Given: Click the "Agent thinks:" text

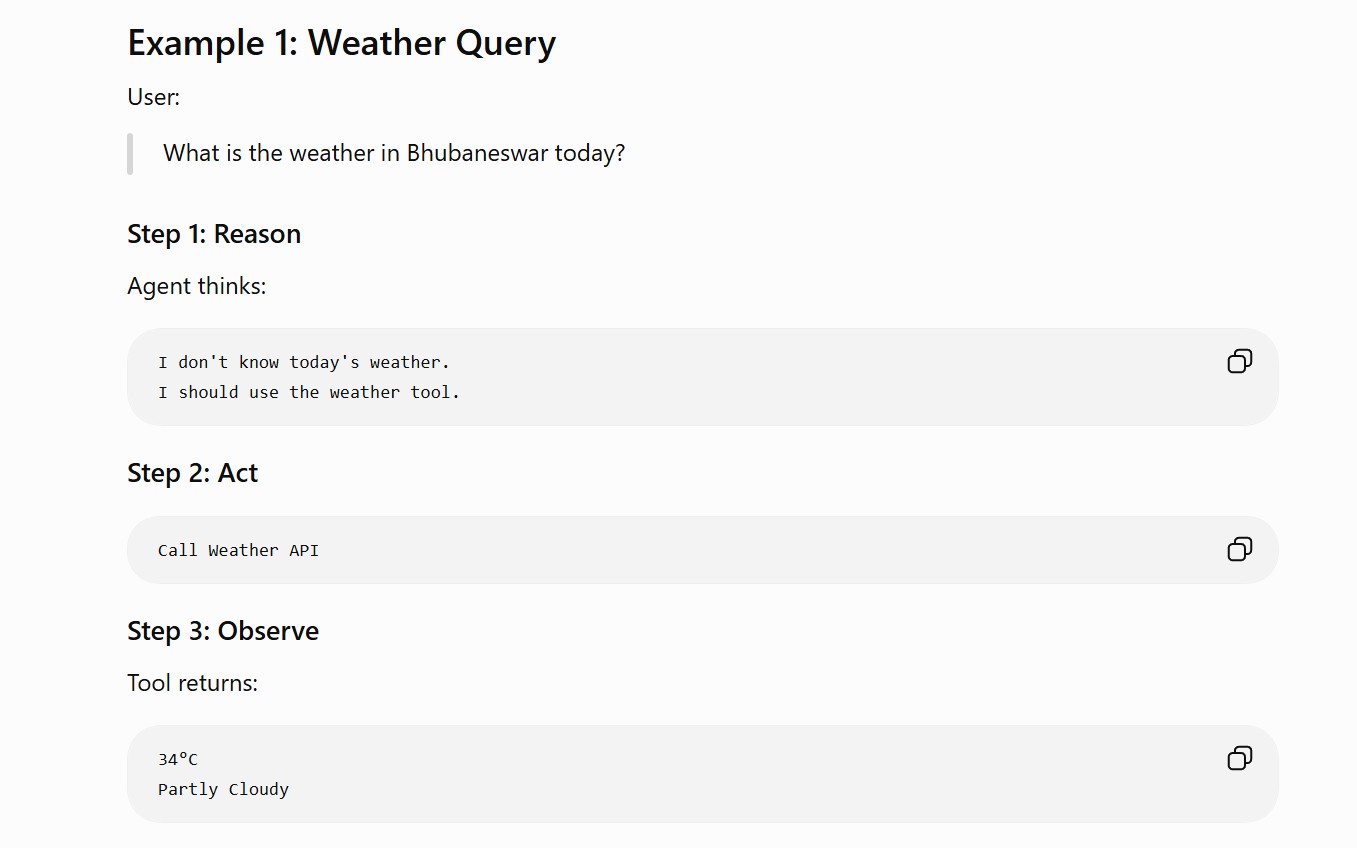Looking at the screenshot, I should [x=197, y=287].
